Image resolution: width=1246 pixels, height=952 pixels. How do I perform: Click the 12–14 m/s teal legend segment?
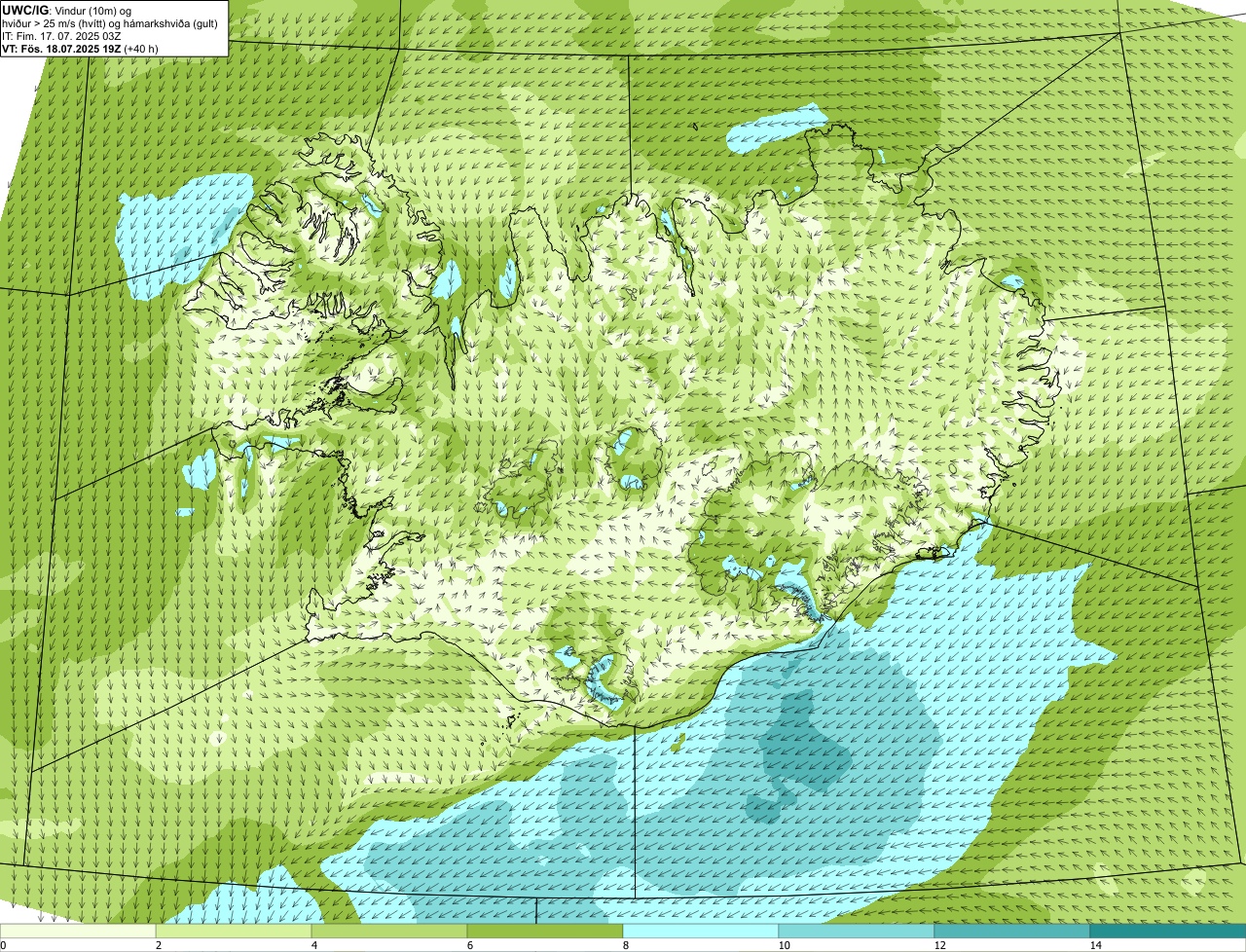1012,931
